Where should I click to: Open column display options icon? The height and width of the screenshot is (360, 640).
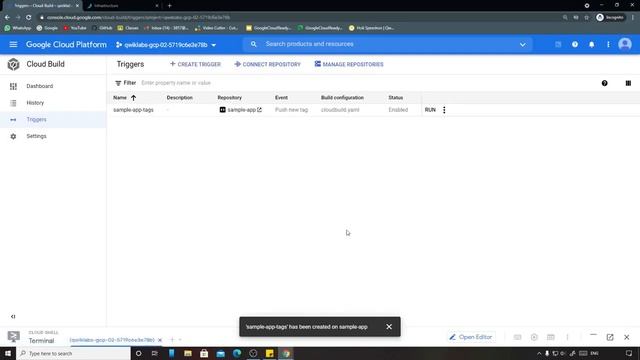(628, 83)
